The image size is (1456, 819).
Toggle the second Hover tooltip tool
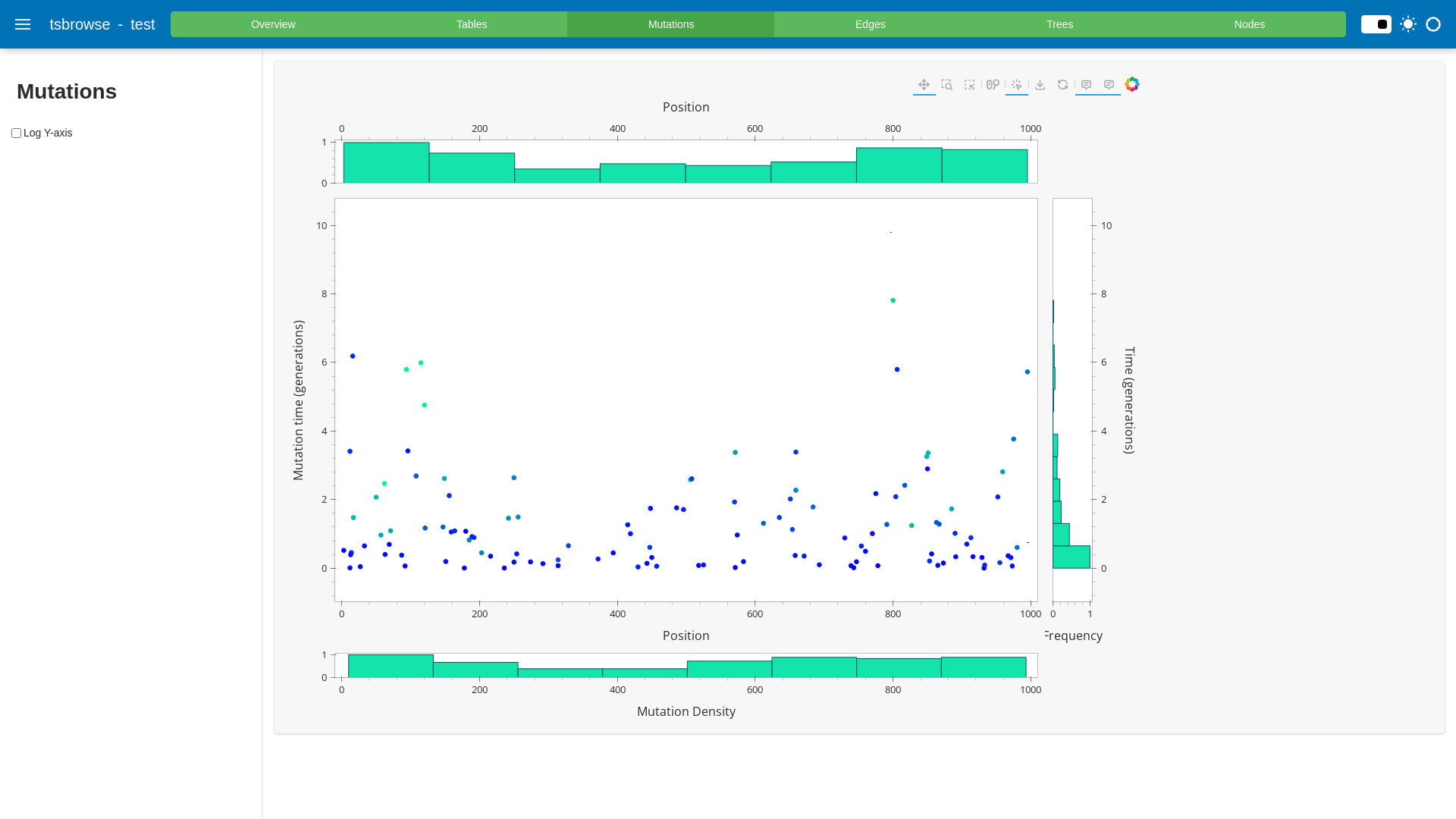pyautogui.click(x=1109, y=85)
